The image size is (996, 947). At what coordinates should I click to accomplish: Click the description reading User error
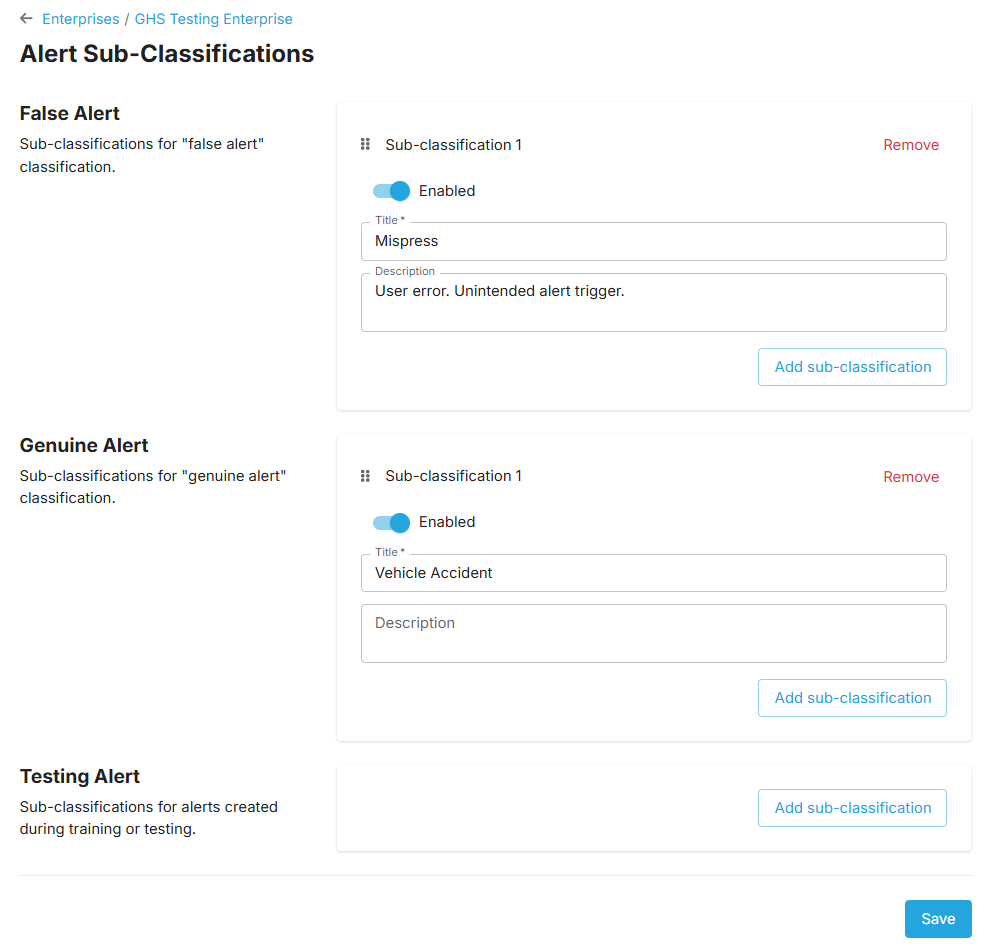653,301
